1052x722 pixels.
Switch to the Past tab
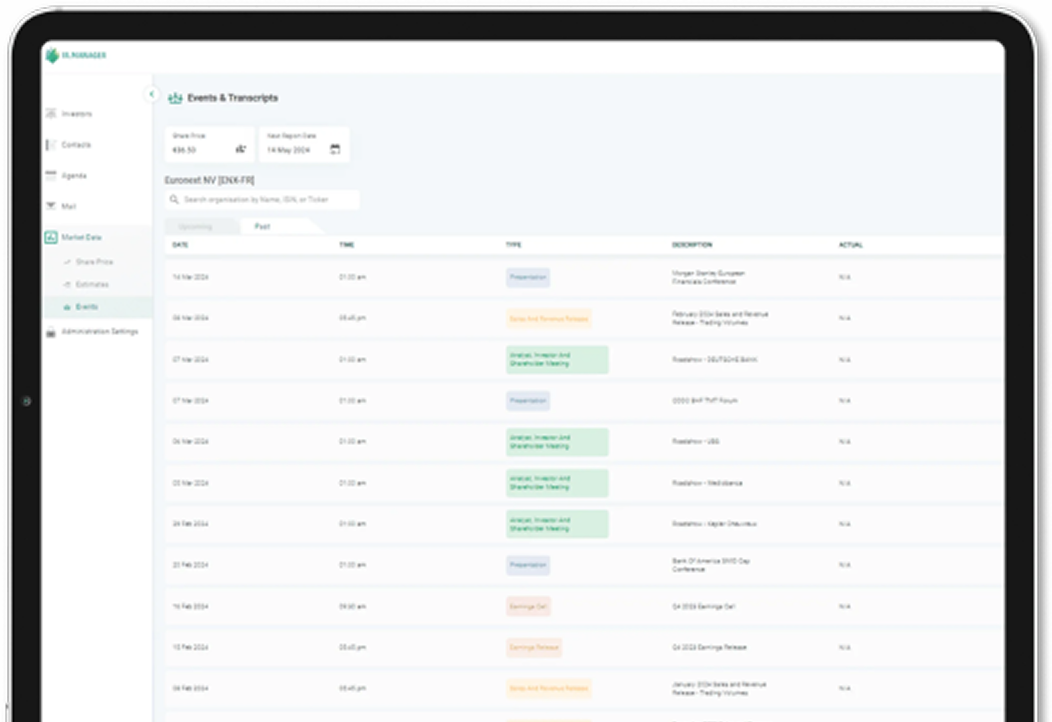pyautogui.click(x=262, y=227)
